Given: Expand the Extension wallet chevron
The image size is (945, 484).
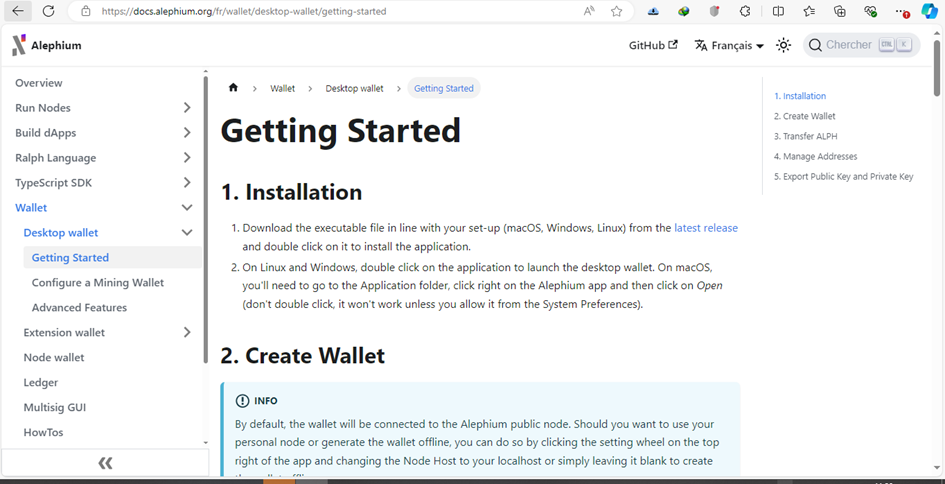Looking at the screenshot, I should click(187, 332).
